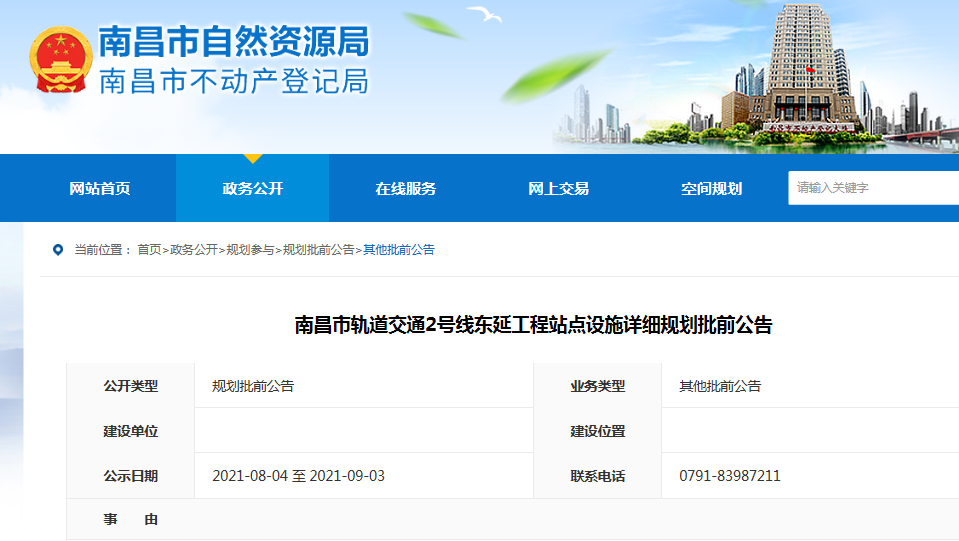
Task: Click the 建设单位 label cell
Action: 130,431
